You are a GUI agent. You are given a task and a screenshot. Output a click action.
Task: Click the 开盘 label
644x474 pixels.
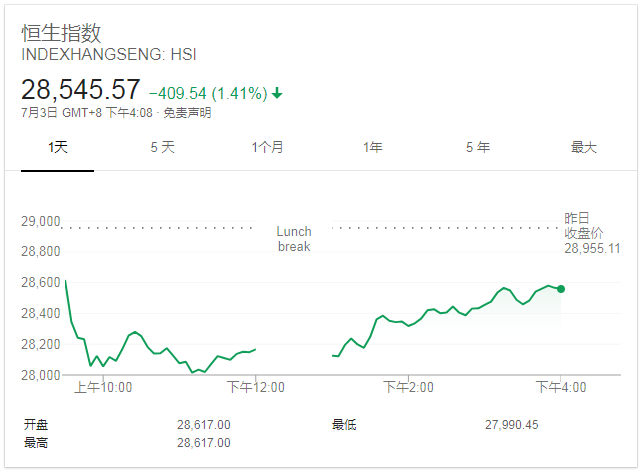pos(36,425)
